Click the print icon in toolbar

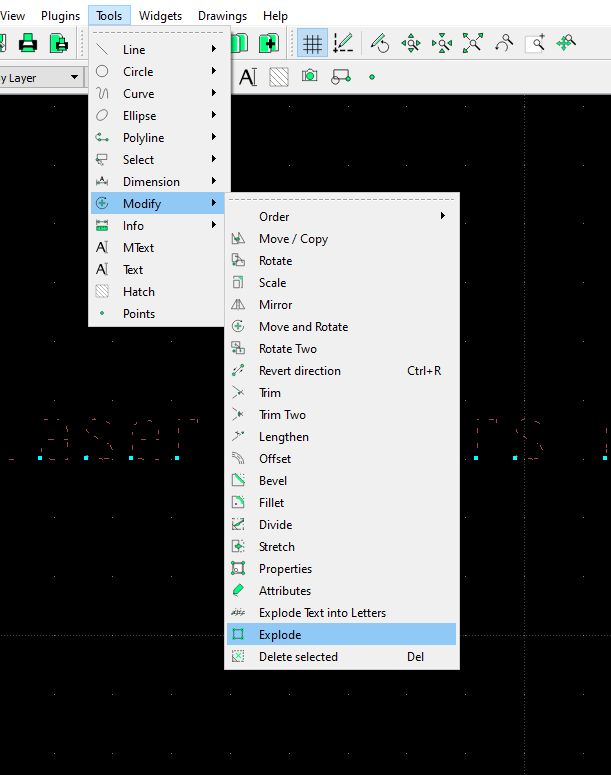coord(28,43)
